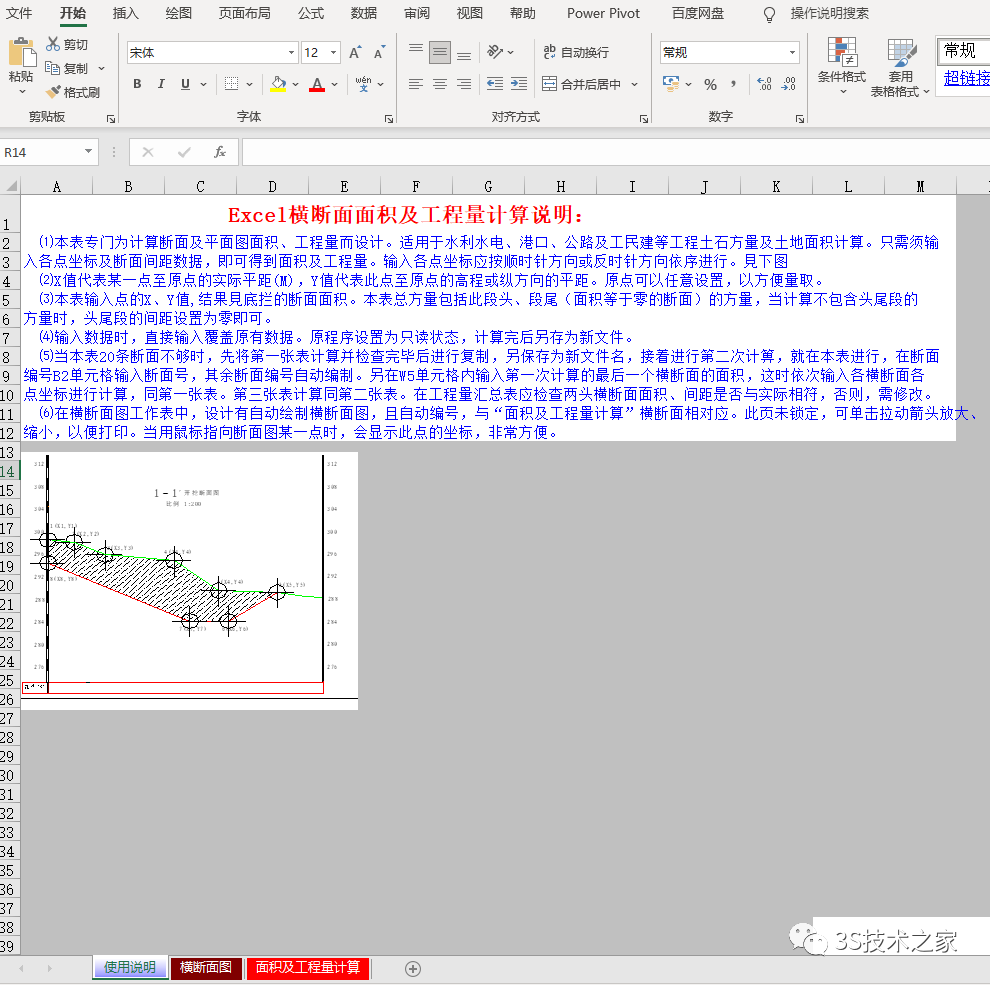
Task: Add new sheet with plus icon
Action: click(x=413, y=969)
